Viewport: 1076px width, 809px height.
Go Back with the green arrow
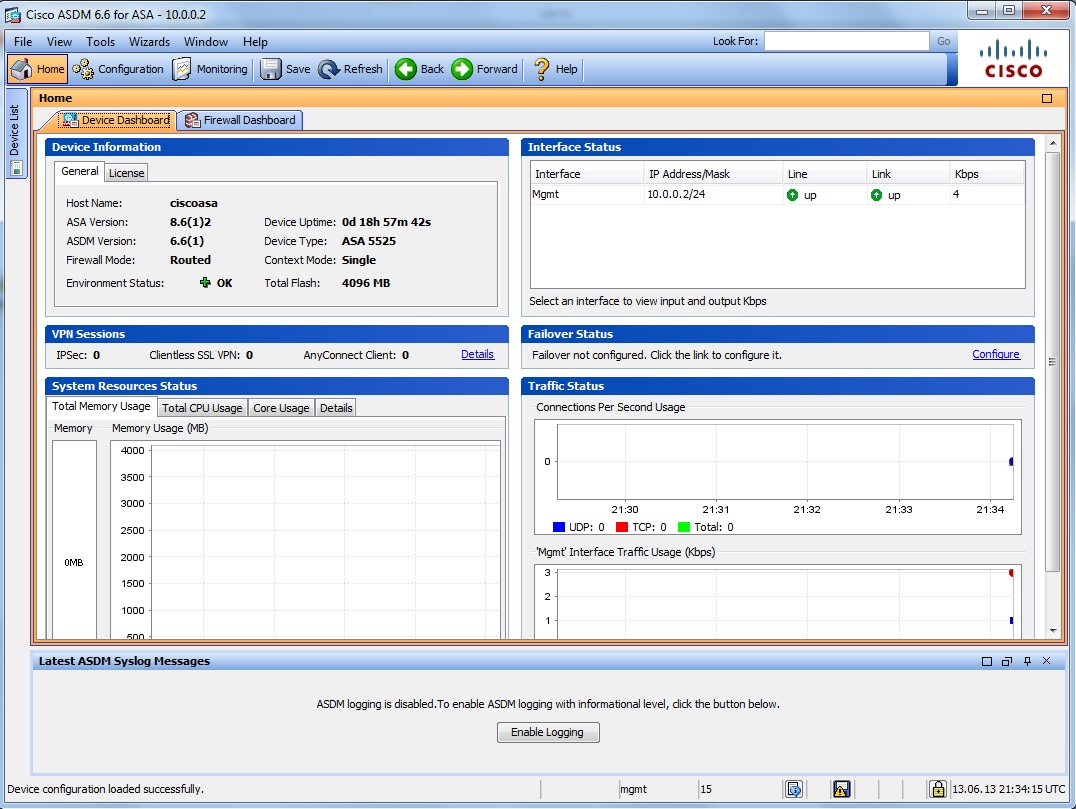(x=420, y=69)
